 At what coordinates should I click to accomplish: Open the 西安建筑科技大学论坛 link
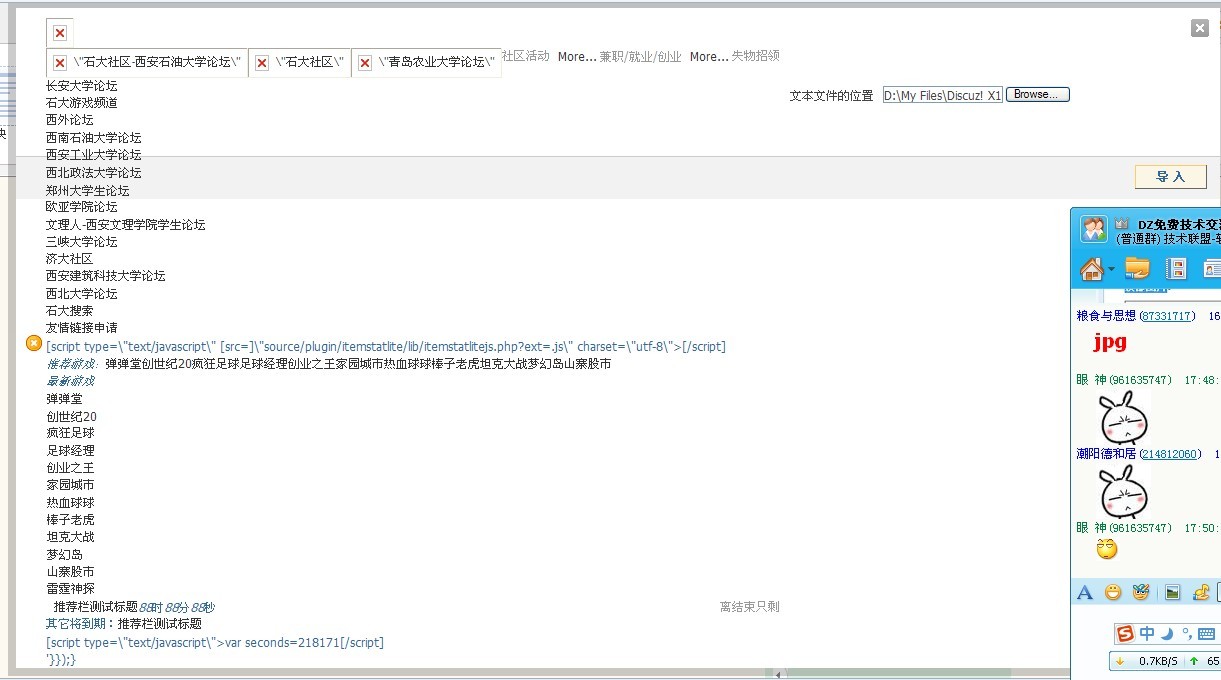pyautogui.click(x=105, y=276)
